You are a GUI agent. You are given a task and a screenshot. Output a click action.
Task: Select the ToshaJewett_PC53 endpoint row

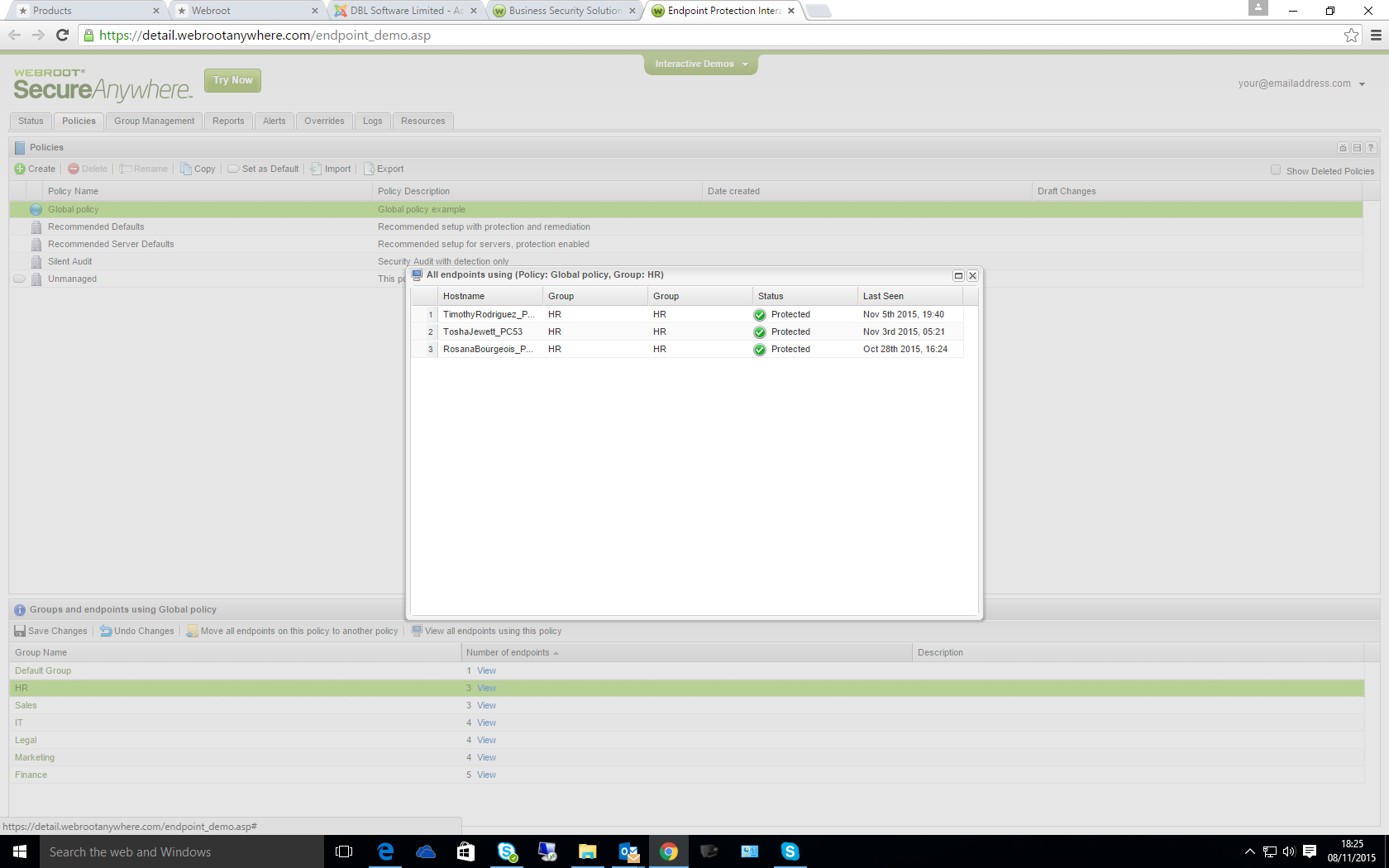tap(688, 332)
